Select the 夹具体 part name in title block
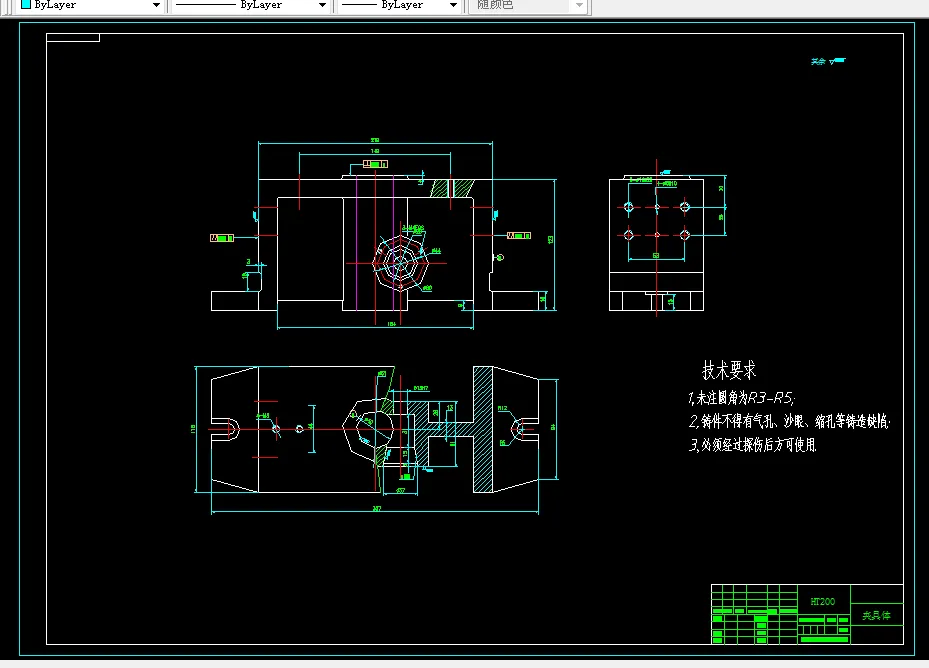The image size is (929, 668). [876, 616]
